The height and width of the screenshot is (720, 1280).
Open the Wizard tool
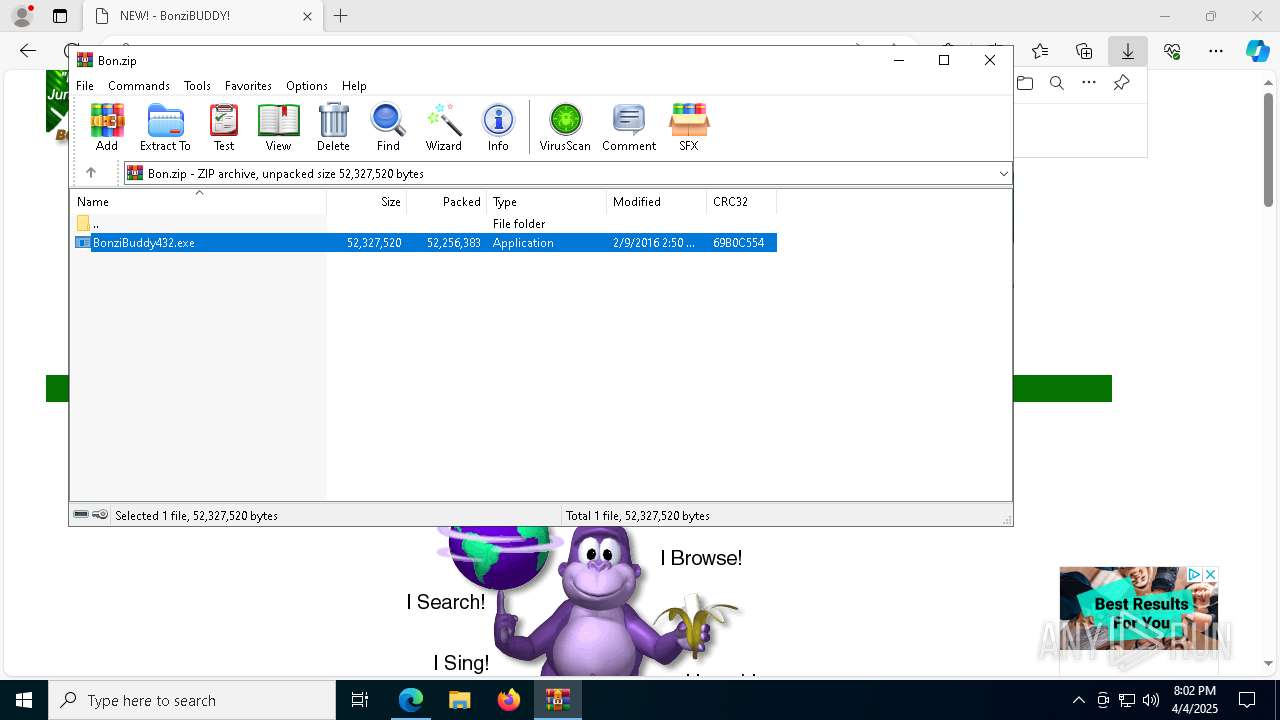[443, 126]
